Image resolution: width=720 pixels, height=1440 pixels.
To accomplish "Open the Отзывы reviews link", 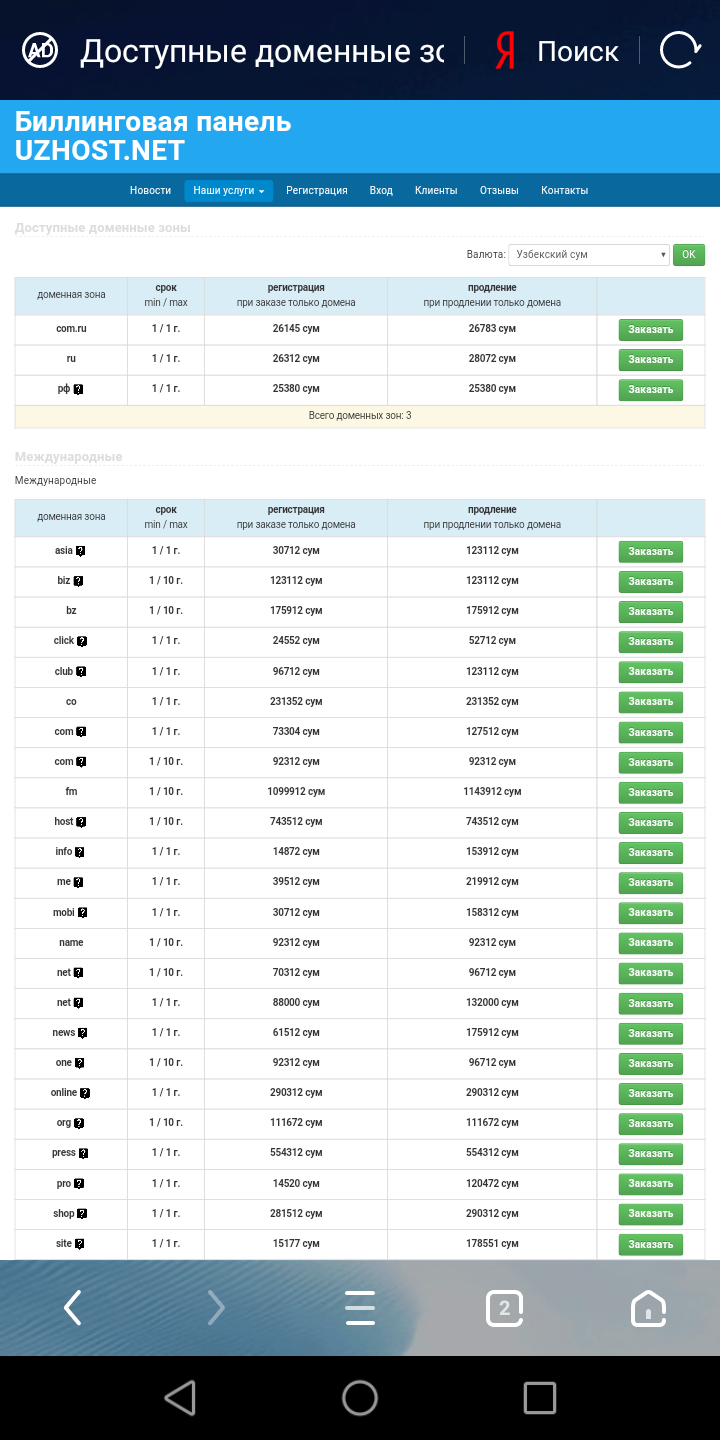I will [498, 191].
